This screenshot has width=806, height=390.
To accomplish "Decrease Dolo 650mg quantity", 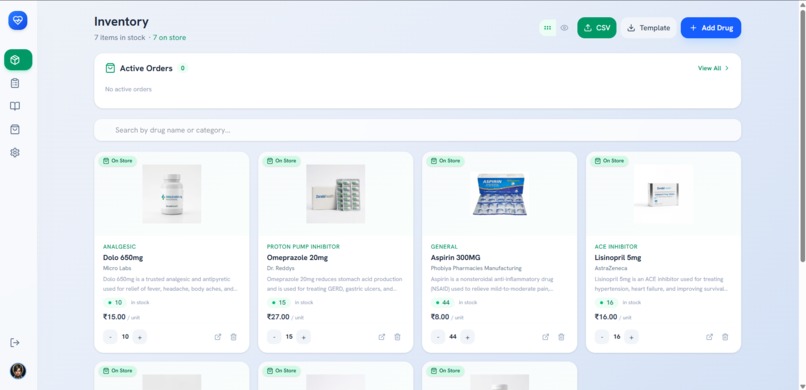I will (110, 337).
